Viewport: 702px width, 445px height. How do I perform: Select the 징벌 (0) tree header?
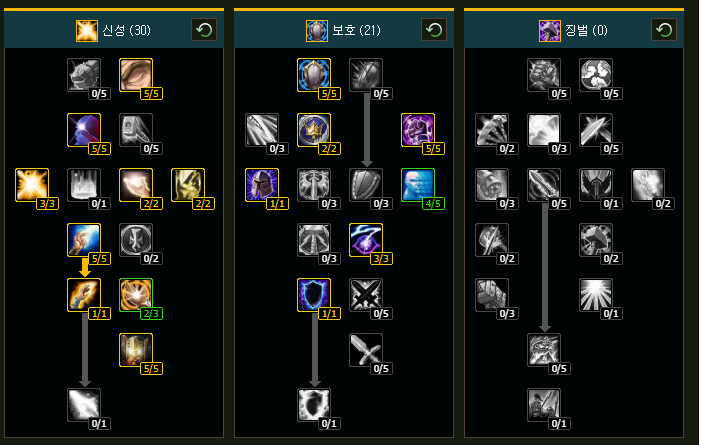point(574,30)
